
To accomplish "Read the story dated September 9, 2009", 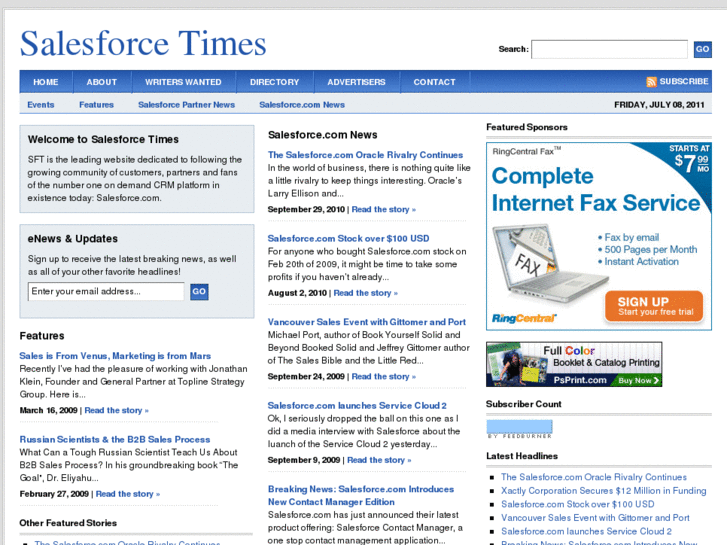I will (x=379, y=460).
